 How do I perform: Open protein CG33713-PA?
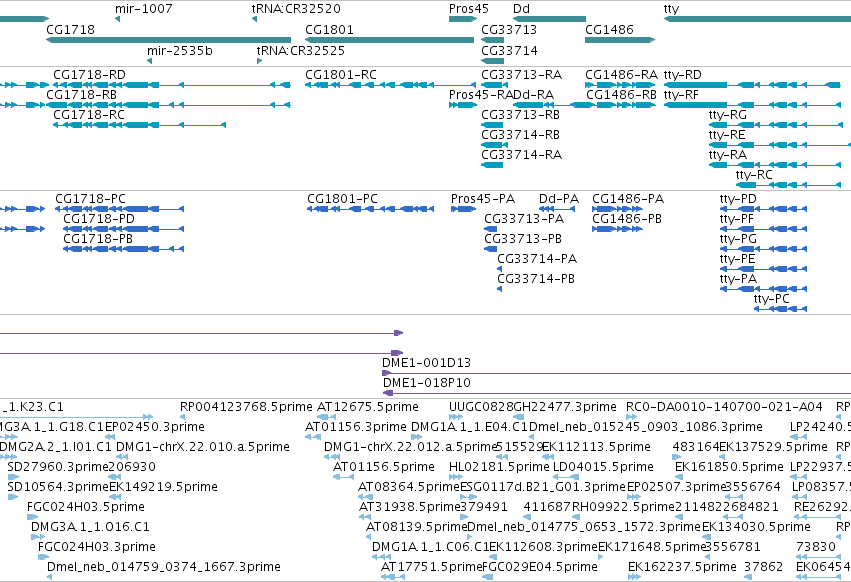click(x=491, y=229)
